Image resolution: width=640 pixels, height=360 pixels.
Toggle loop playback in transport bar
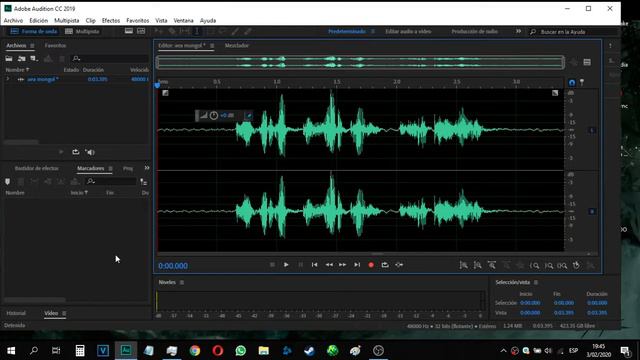click(385, 265)
